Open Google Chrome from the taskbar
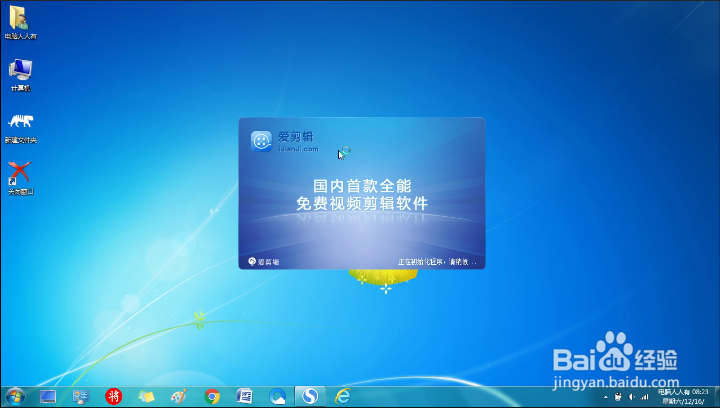This screenshot has height=408, width=720. click(x=212, y=397)
